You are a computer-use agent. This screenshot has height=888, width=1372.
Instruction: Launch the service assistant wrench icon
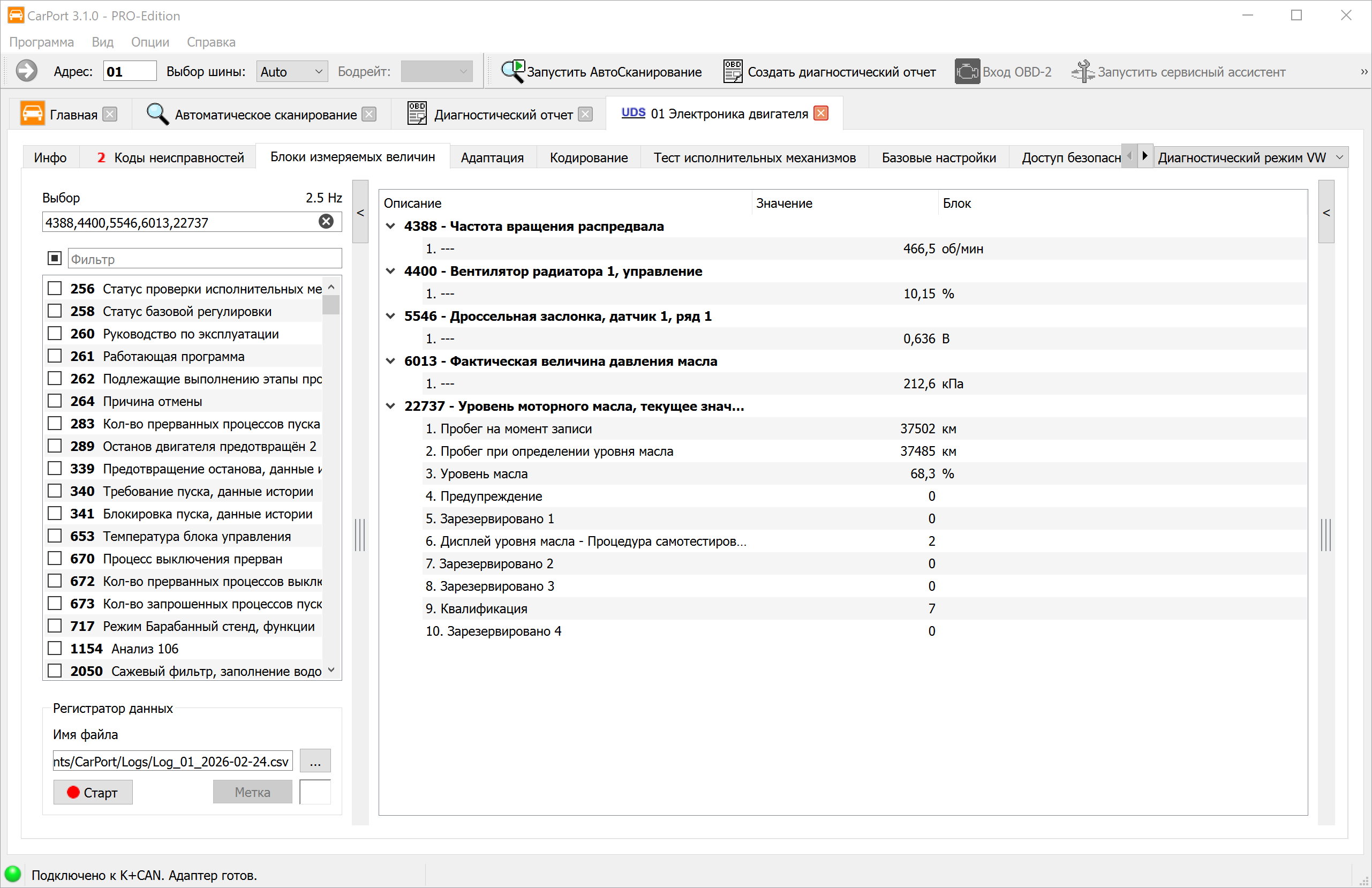click(1083, 72)
